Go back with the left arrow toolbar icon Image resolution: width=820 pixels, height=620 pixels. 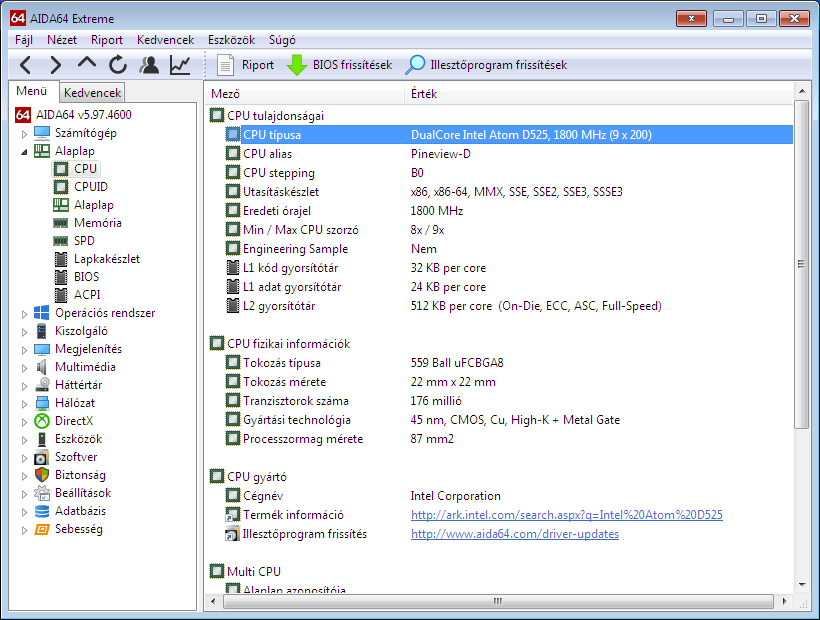[x=25, y=65]
